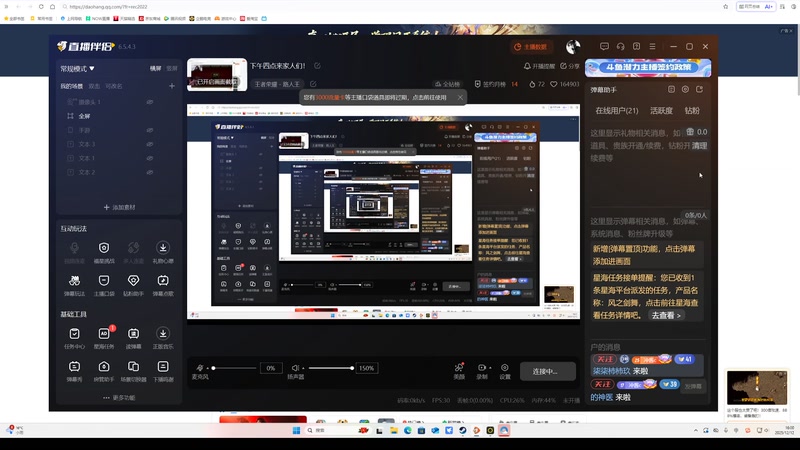Open the 录制 options dropdown arrow
800x450 pixels.
click(490, 368)
